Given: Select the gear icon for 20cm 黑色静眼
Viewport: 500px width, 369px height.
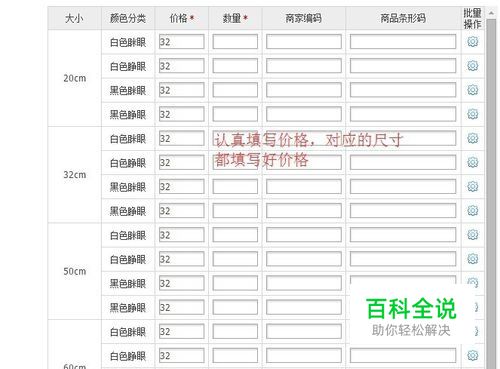Looking at the screenshot, I should (472, 114).
